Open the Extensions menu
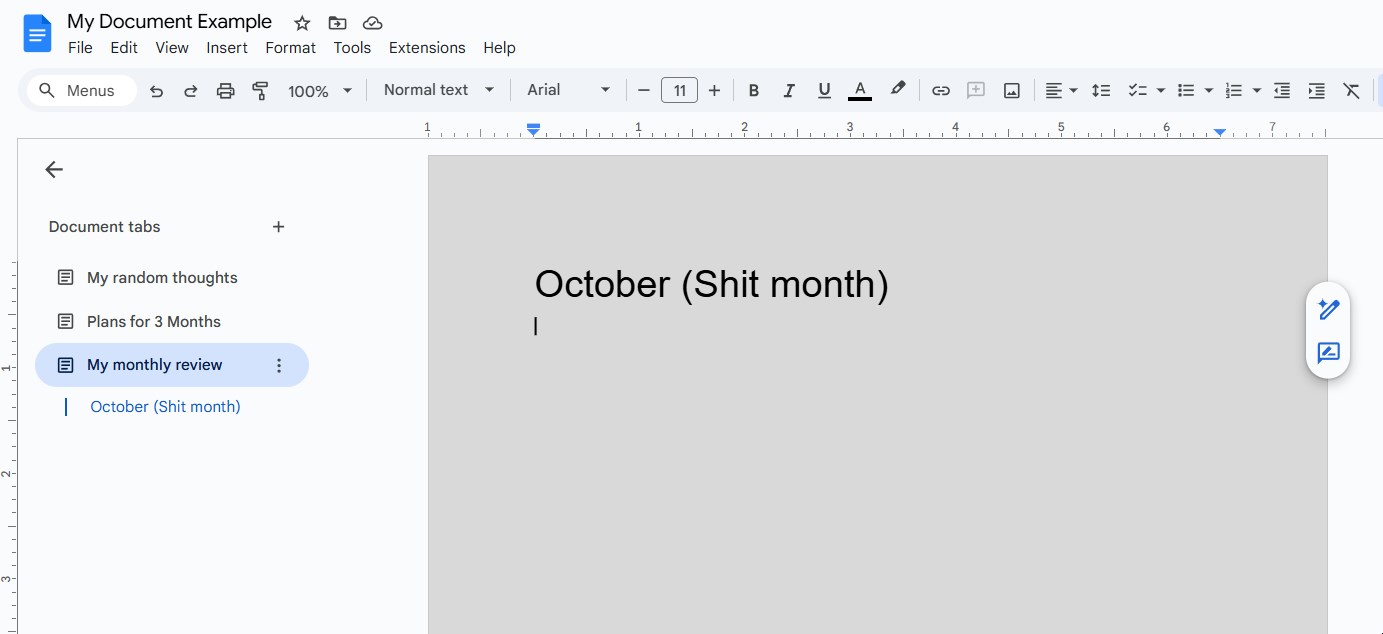The height and width of the screenshot is (634, 1383). click(x=427, y=48)
